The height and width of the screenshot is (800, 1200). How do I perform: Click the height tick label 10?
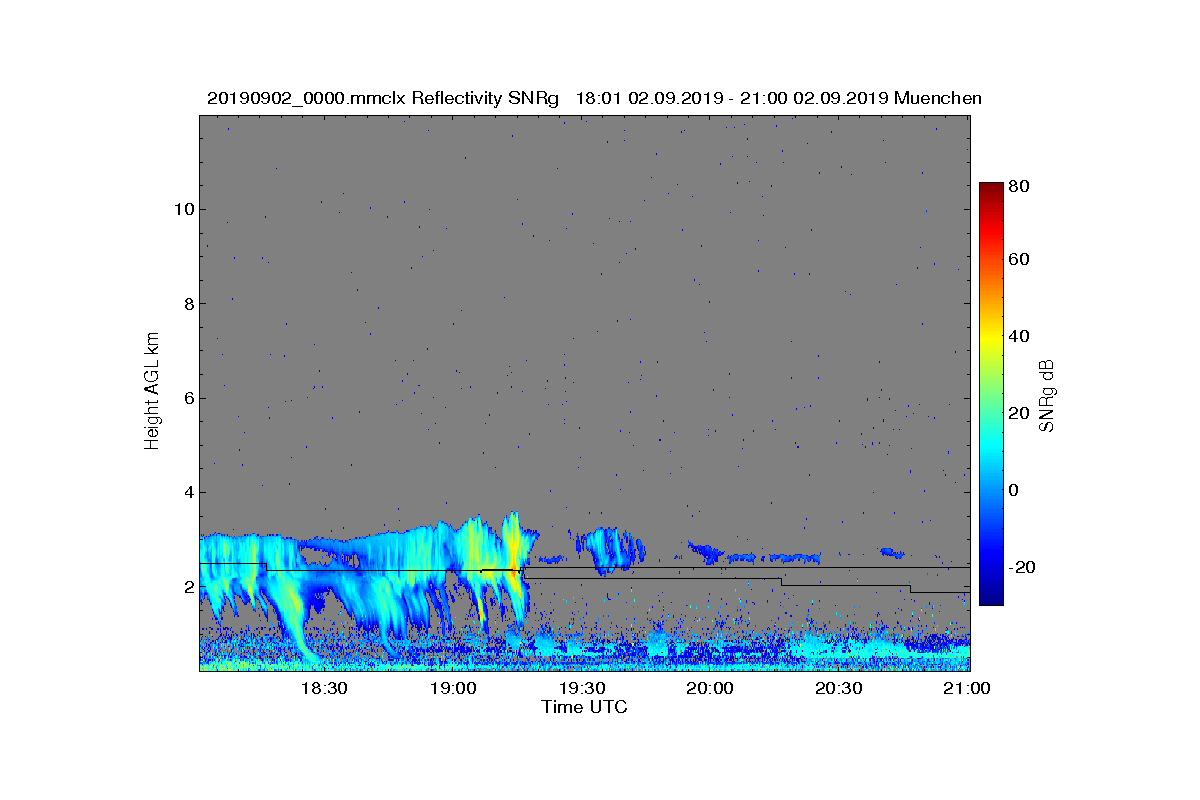[x=182, y=209]
